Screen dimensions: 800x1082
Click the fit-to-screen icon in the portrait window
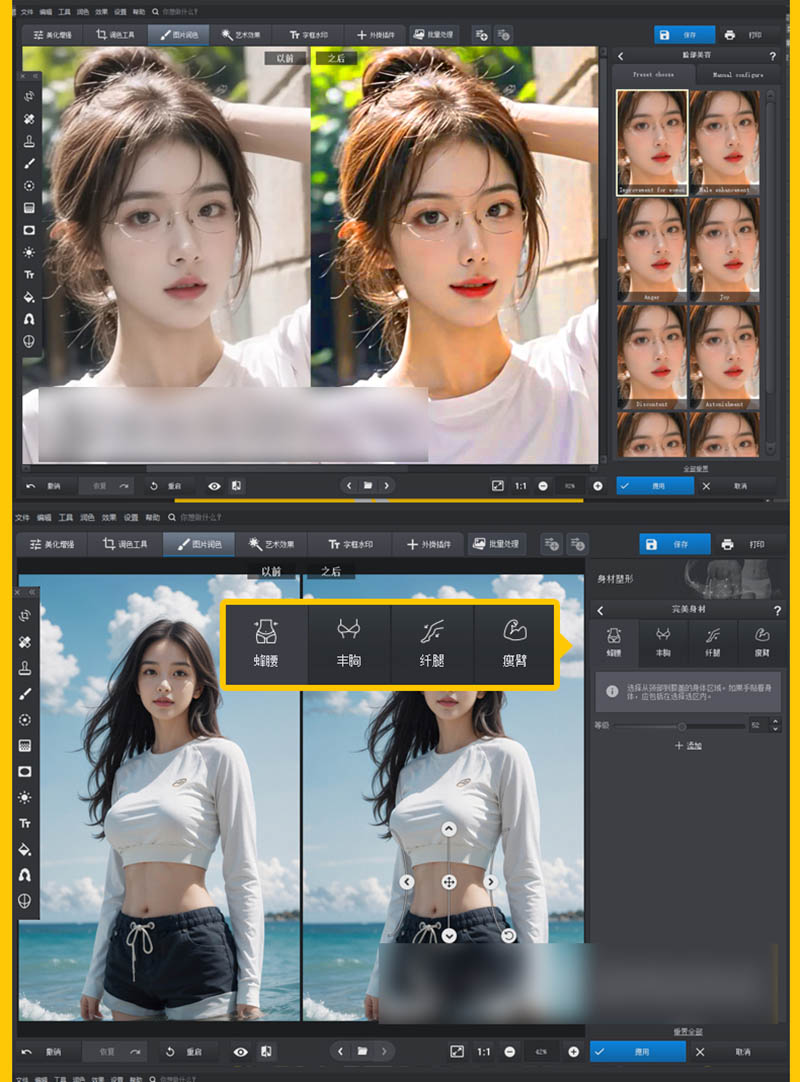tap(497, 486)
